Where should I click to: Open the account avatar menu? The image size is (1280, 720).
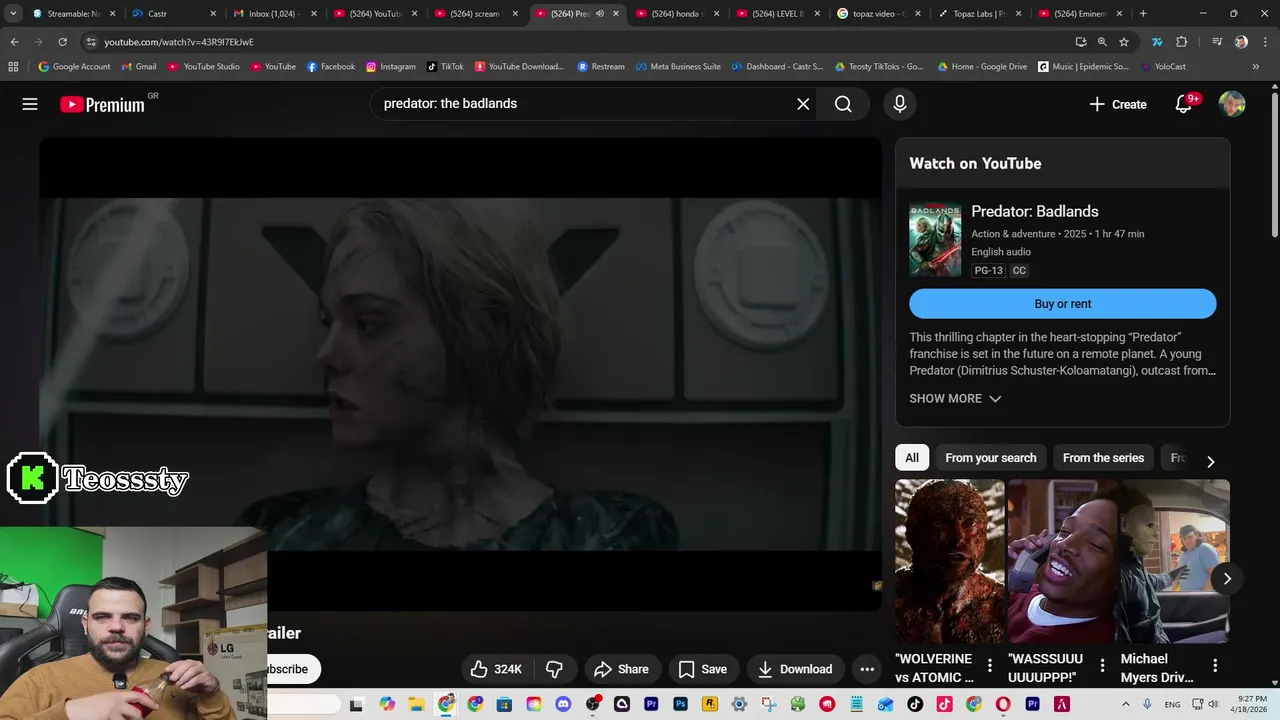[x=1232, y=104]
